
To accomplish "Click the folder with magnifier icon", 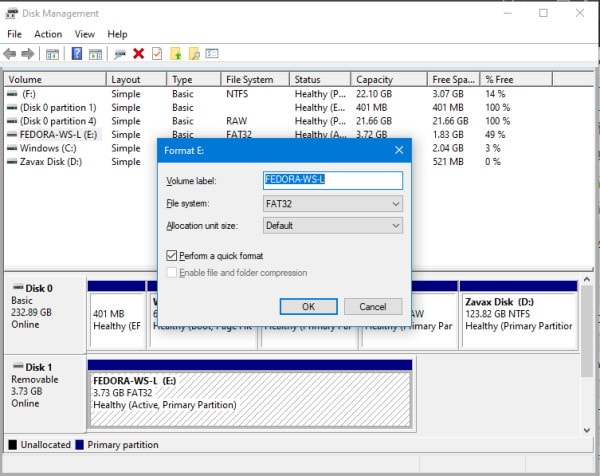I will pyautogui.click(x=194, y=54).
